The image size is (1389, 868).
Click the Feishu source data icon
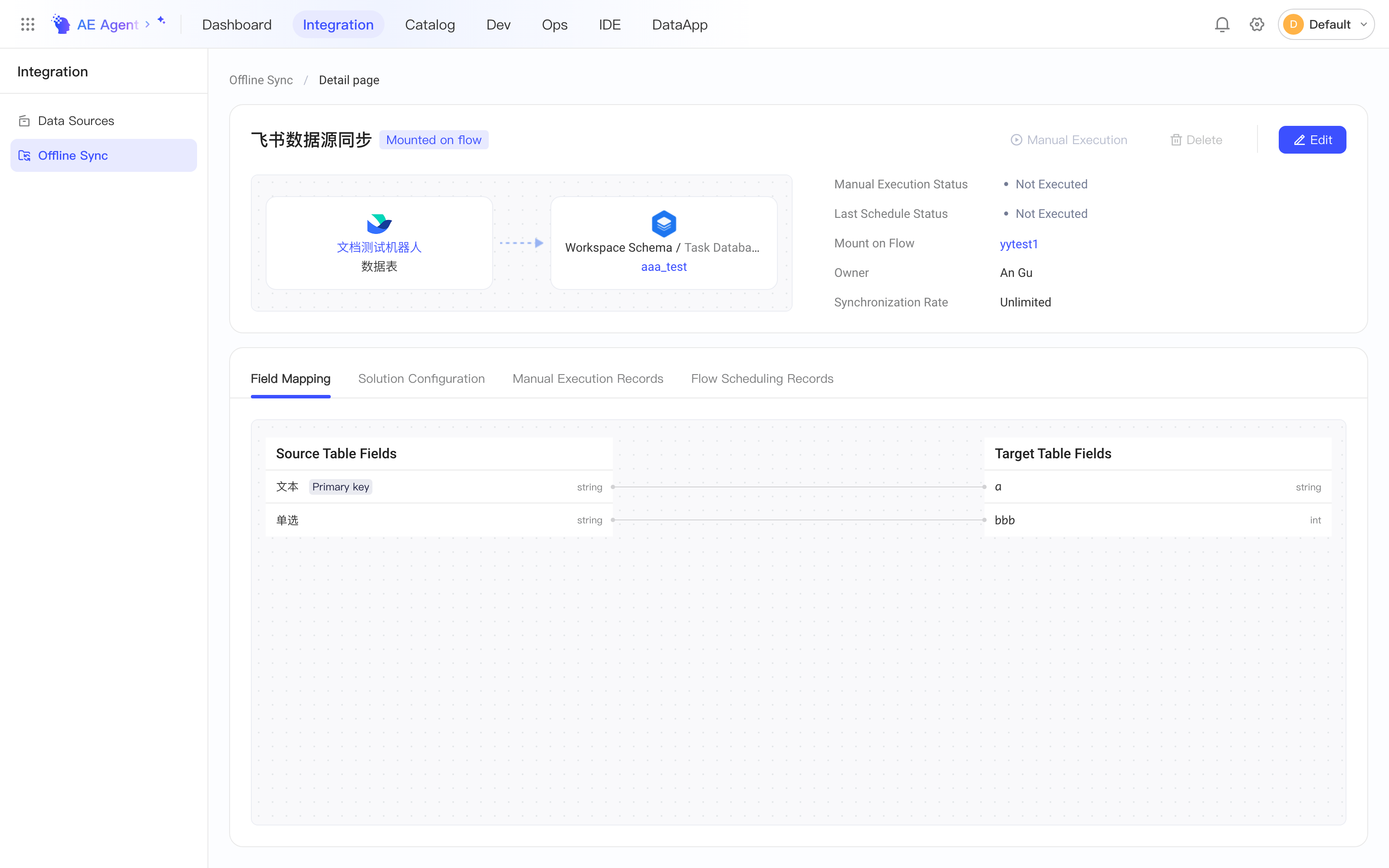[x=379, y=224]
